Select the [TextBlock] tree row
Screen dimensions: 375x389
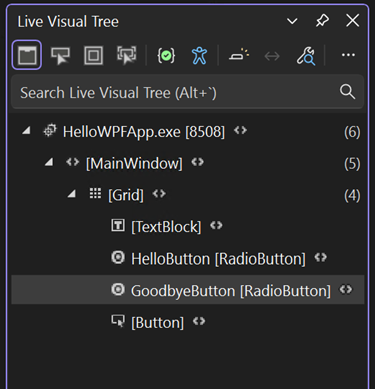[187, 226]
